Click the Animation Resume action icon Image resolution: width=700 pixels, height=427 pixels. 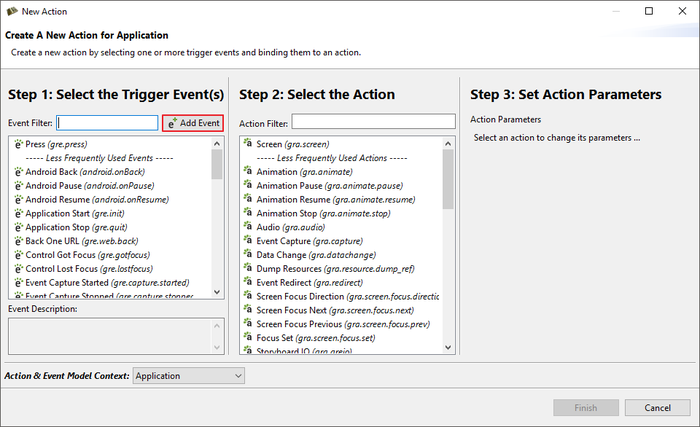(x=248, y=198)
